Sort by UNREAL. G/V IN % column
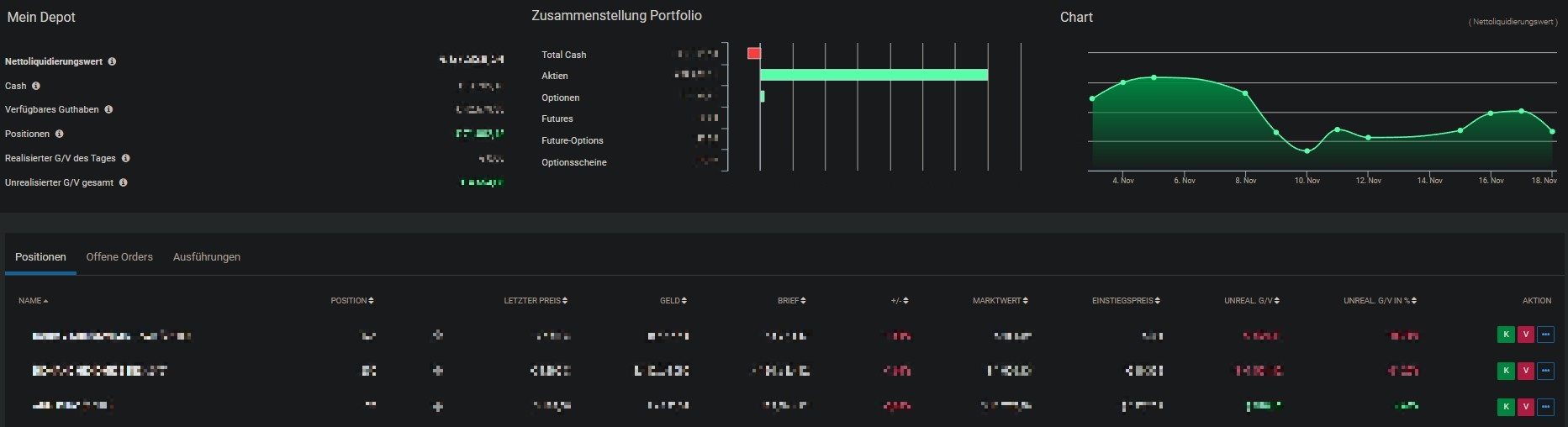This screenshot has width=1568, height=427. (1381, 301)
